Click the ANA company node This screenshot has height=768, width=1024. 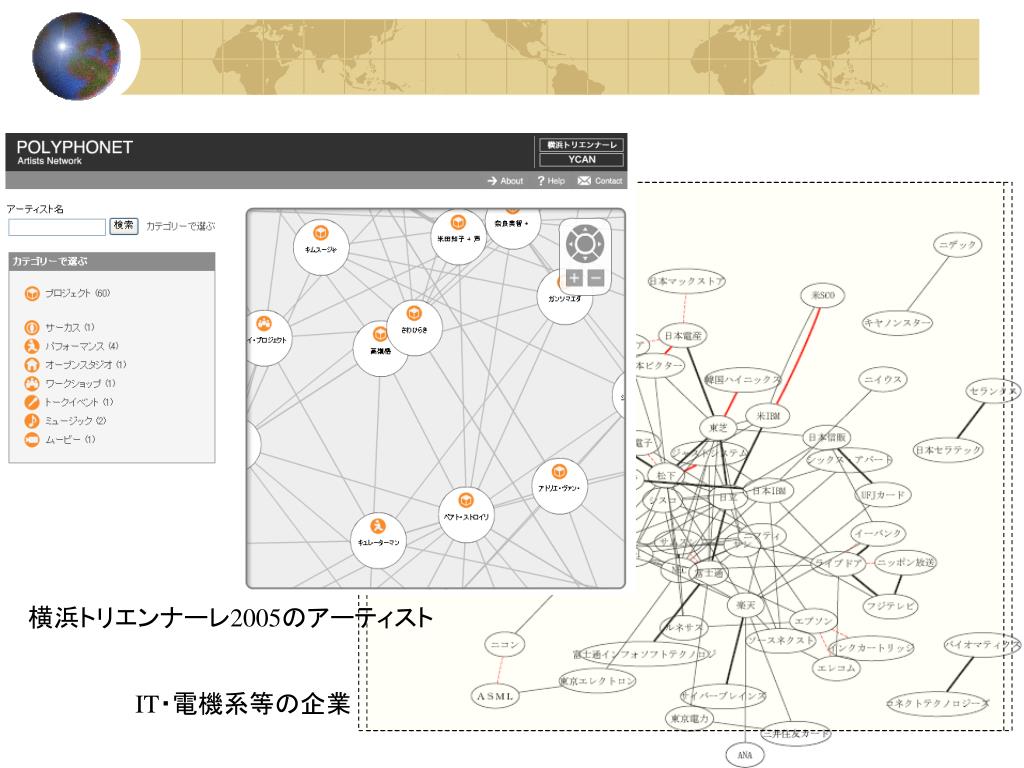tap(744, 755)
